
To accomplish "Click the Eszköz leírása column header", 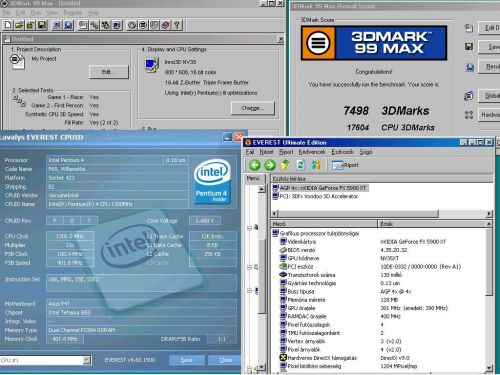I will click(x=381, y=179).
